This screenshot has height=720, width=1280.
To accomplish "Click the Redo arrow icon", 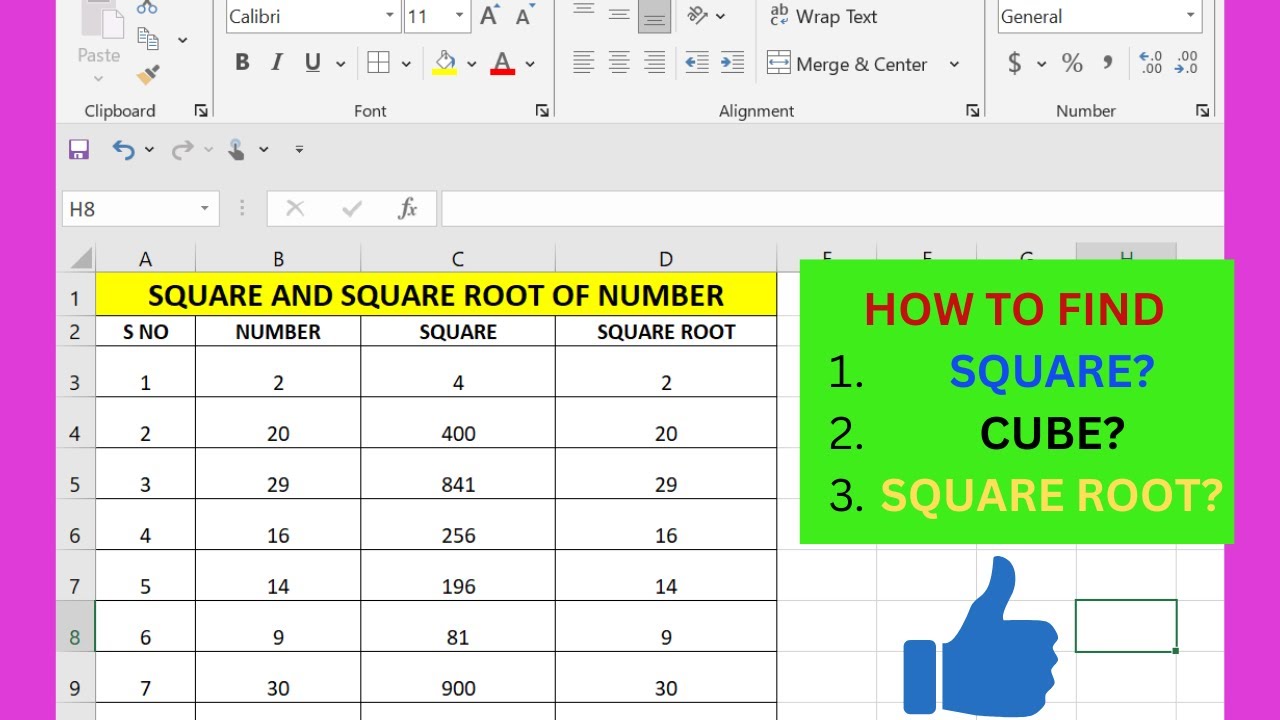I will (x=182, y=150).
